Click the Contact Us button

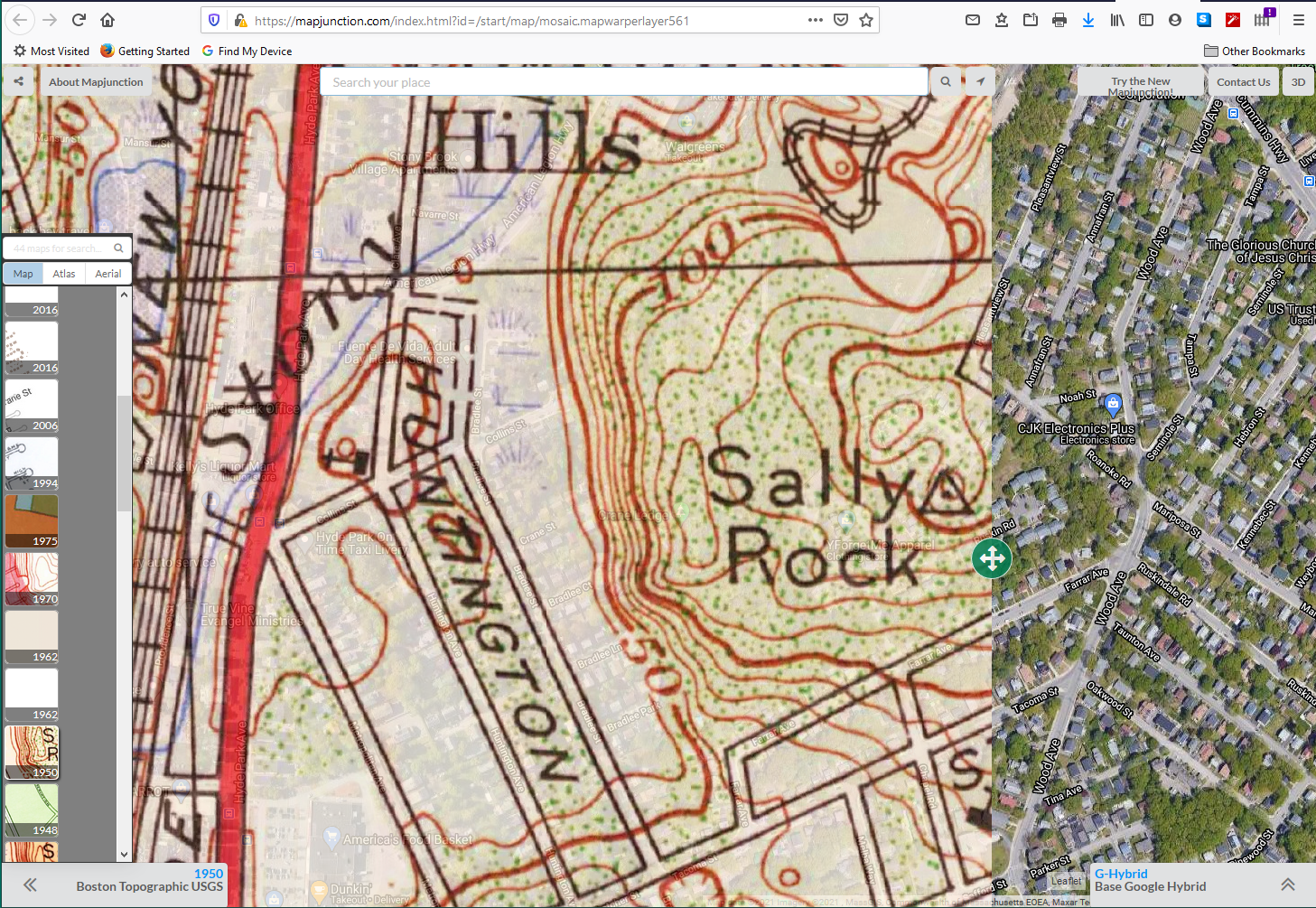[x=1244, y=81]
